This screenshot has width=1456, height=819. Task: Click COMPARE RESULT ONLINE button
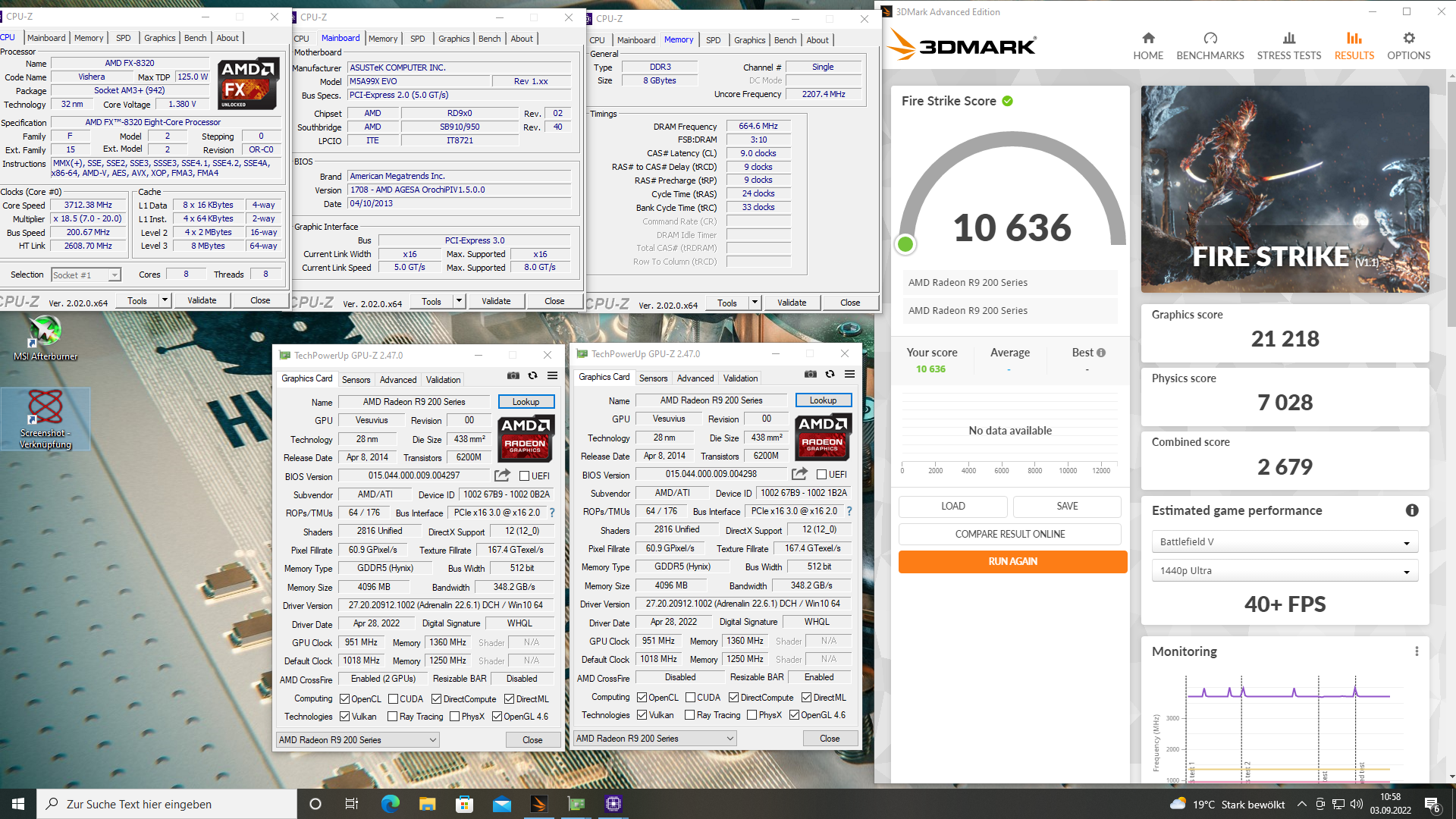[1009, 534]
